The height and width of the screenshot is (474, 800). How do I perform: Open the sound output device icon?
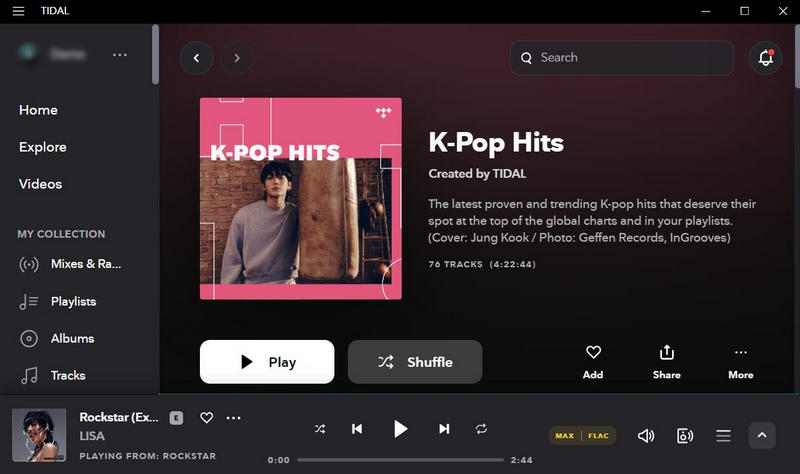click(x=685, y=436)
